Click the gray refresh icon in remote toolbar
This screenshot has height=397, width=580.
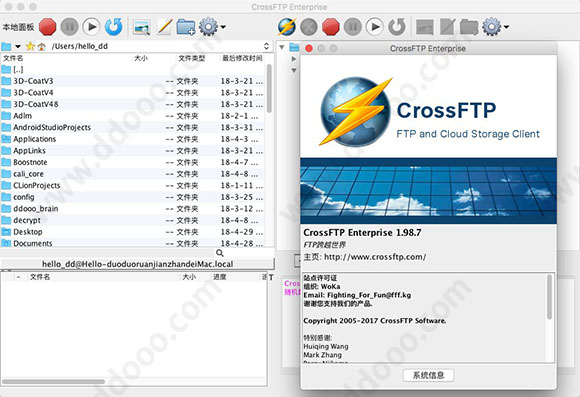(397, 27)
